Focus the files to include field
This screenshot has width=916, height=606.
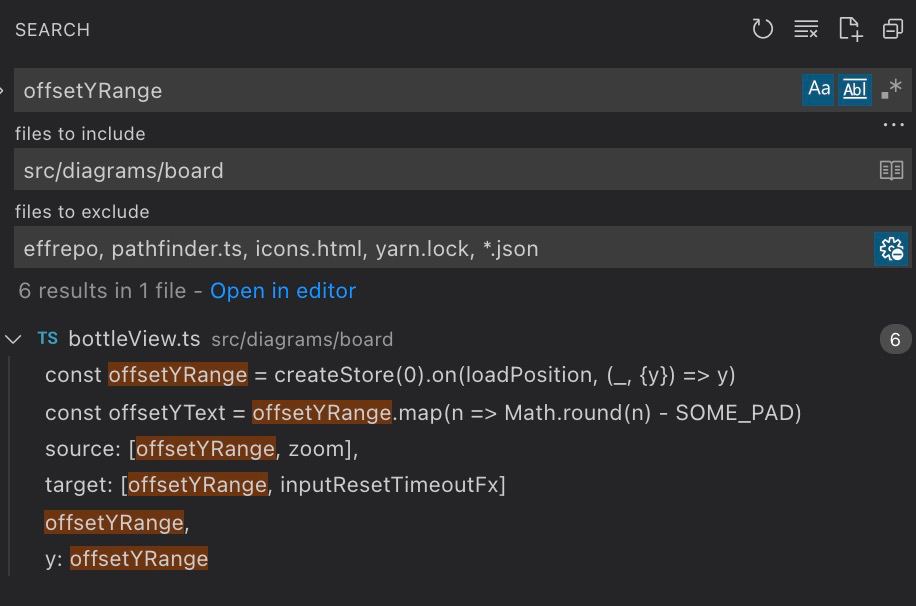[x=440, y=170]
